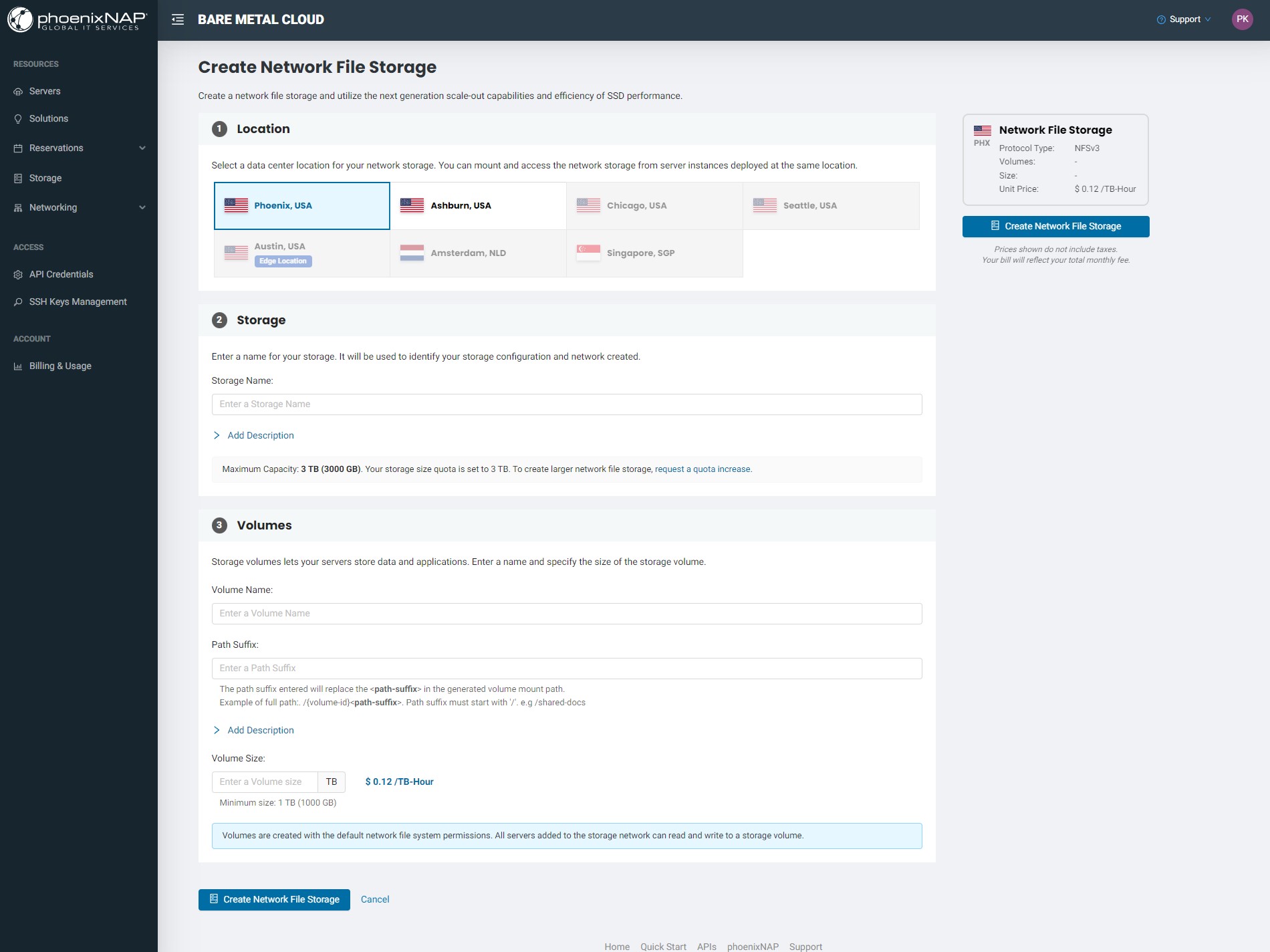Open SSH Keys Management page

tap(79, 302)
